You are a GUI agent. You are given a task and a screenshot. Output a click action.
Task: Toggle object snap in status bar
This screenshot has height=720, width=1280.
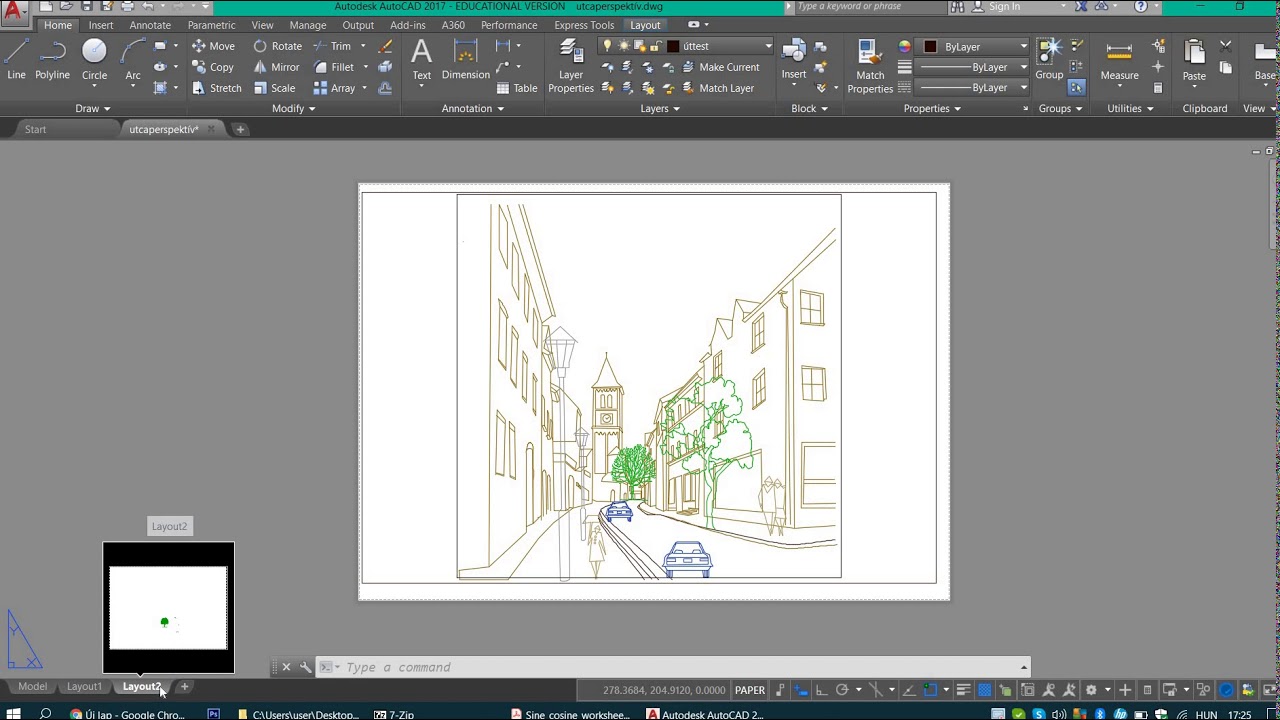tap(930, 690)
